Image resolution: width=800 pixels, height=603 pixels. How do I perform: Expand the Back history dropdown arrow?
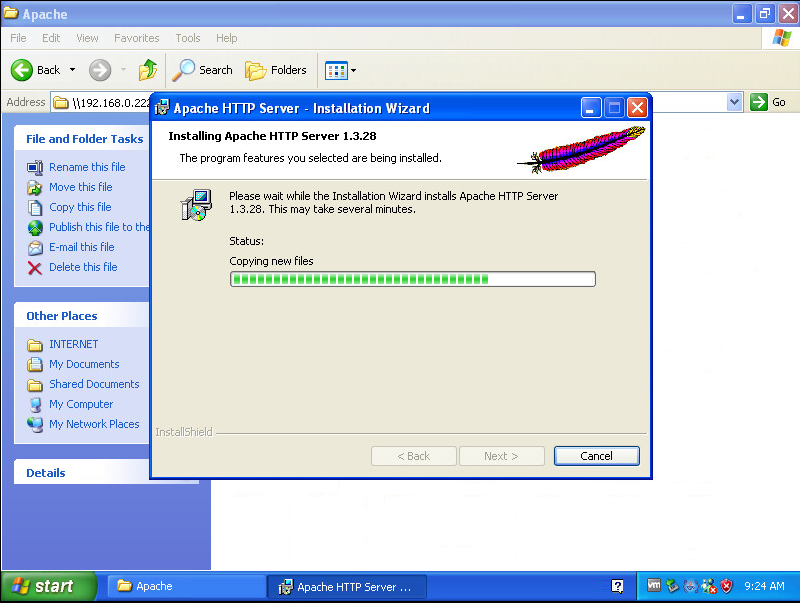[72, 70]
